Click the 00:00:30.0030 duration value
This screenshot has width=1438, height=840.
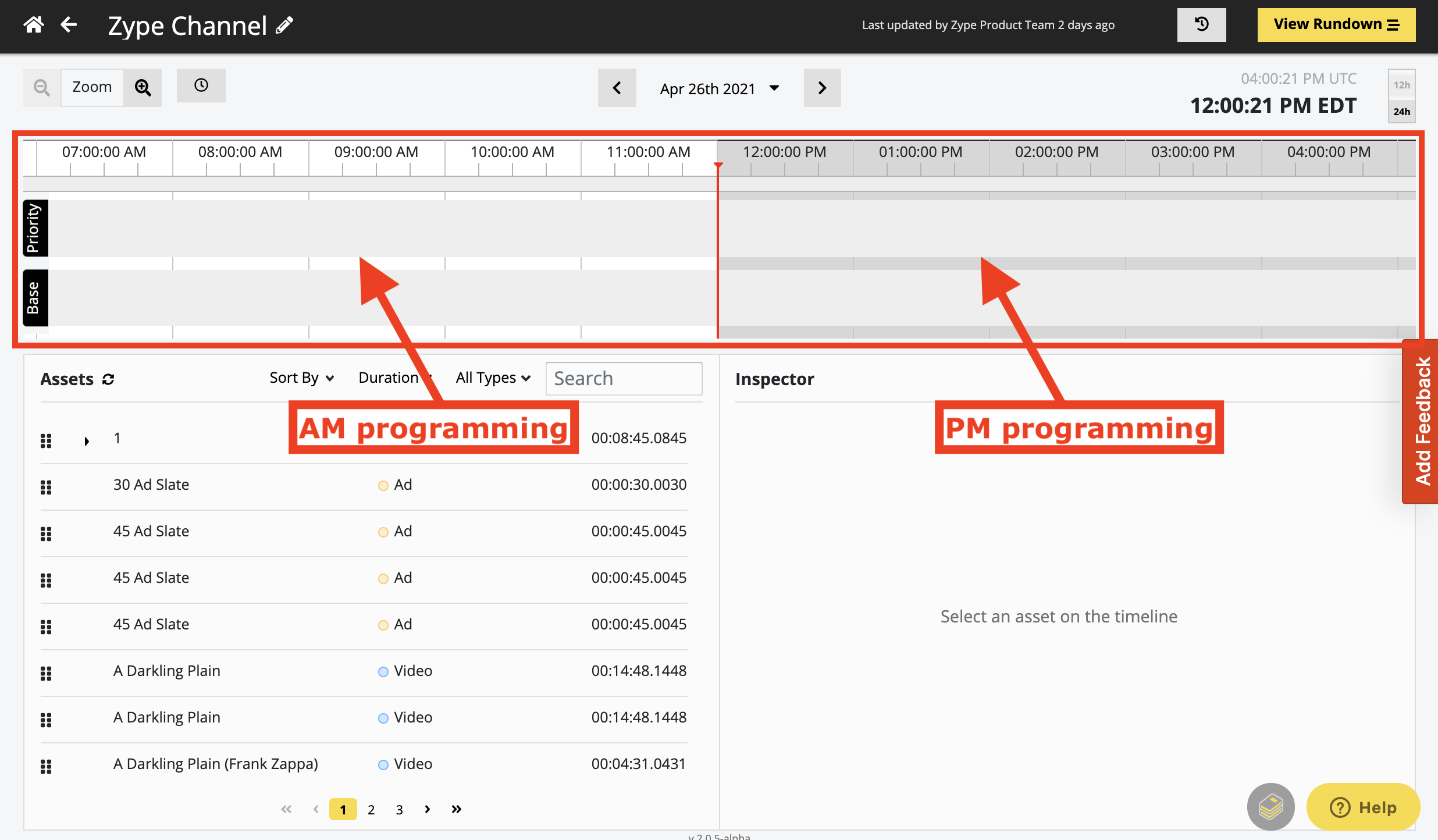pos(639,485)
